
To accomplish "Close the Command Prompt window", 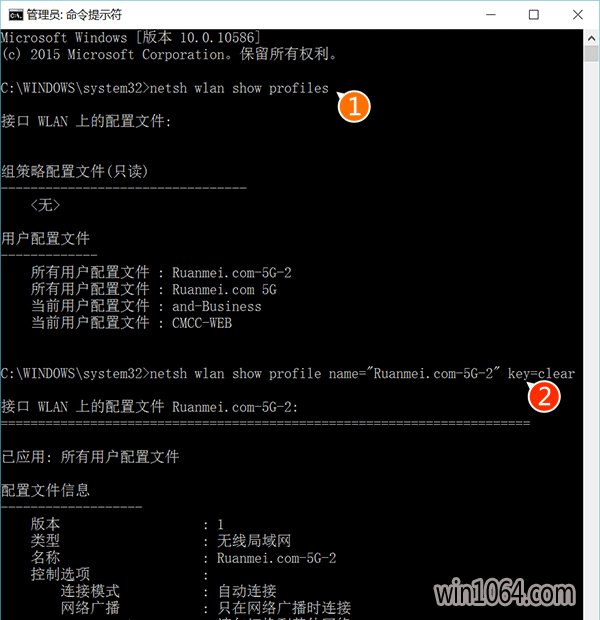I will [577, 15].
